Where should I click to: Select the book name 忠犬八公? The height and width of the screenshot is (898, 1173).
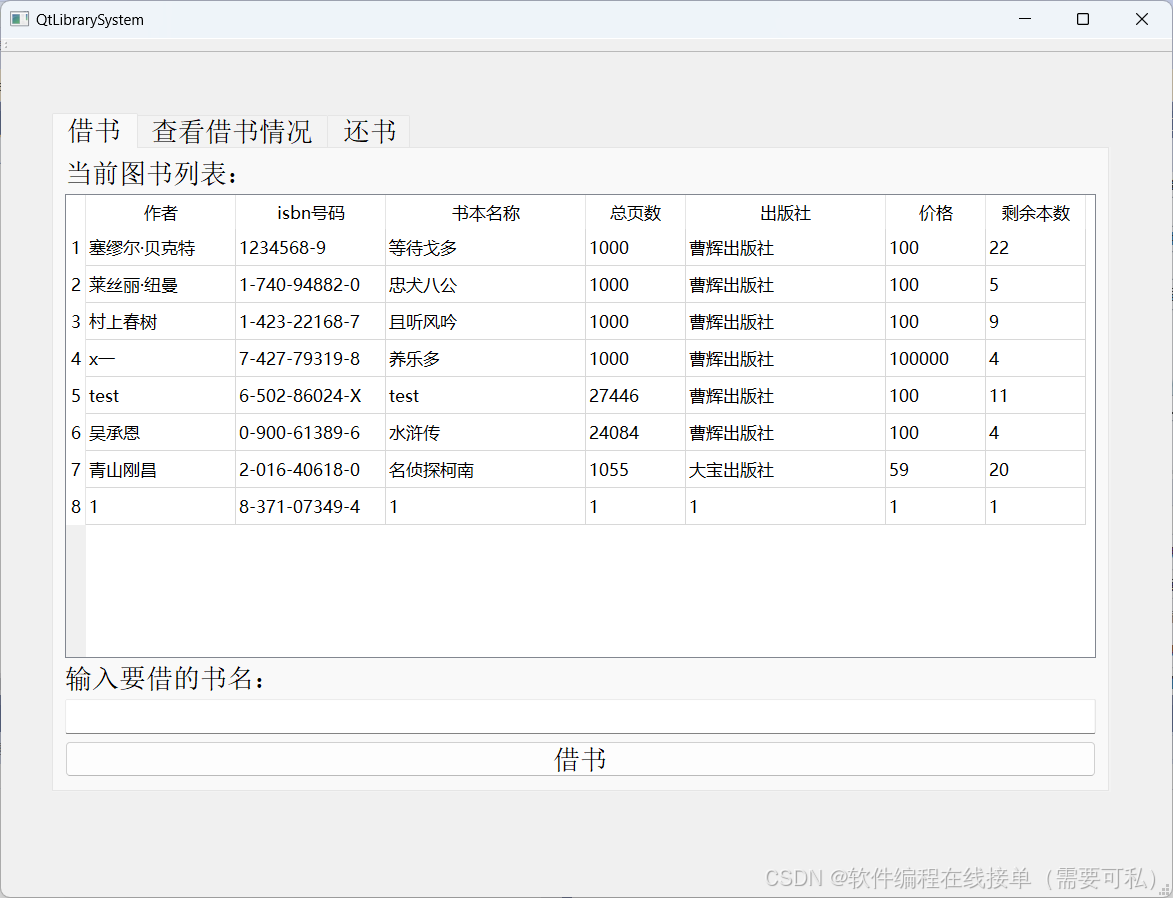point(486,284)
